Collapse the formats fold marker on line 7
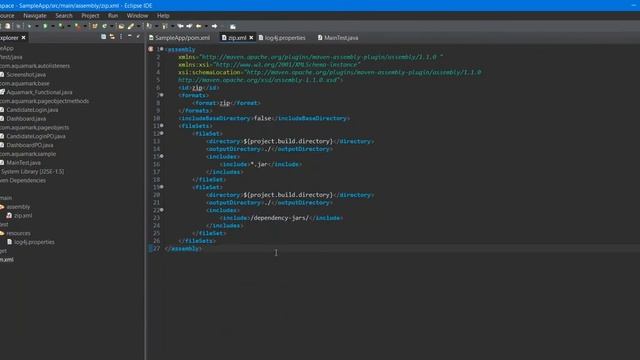The image size is (640, 360). coord(162,95)
